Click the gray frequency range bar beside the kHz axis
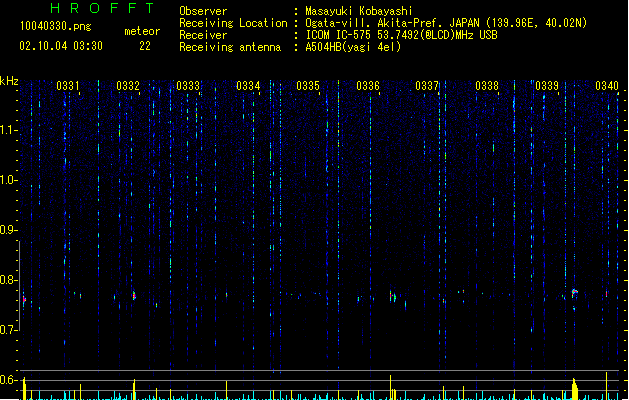 tap(19, 285)
